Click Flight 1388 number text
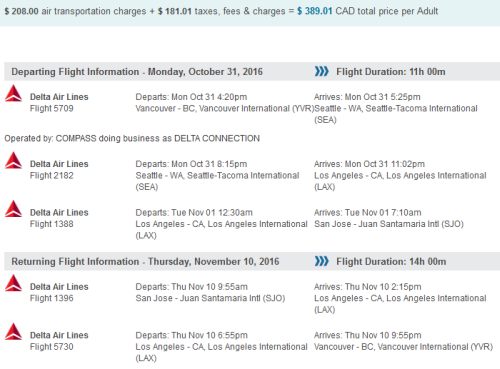The height and width of the screenshot is (369, 500). (52, 224)
